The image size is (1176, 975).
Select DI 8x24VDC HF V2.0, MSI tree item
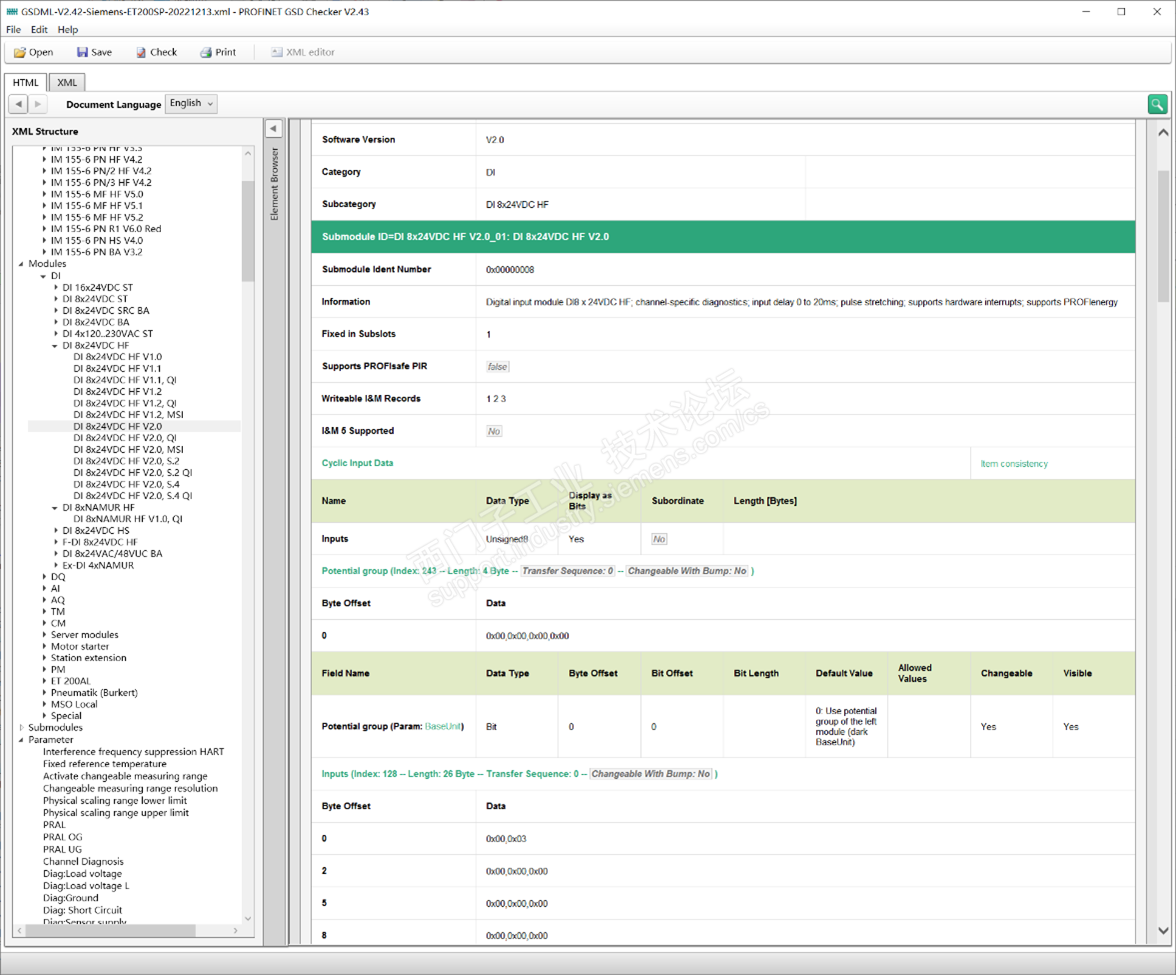click(128, 450)
